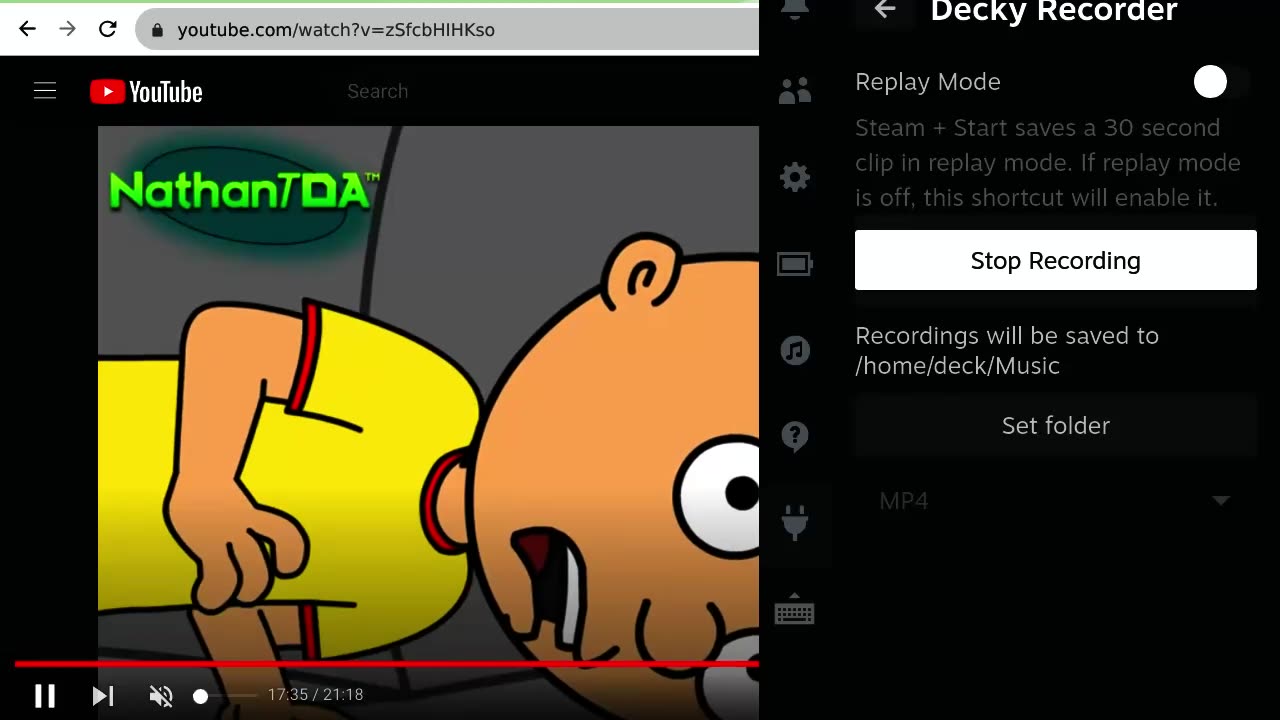The width and height of the screenshot is (1280, 720).
Task: Click the padlock site info icon
Action: (156, 30)
